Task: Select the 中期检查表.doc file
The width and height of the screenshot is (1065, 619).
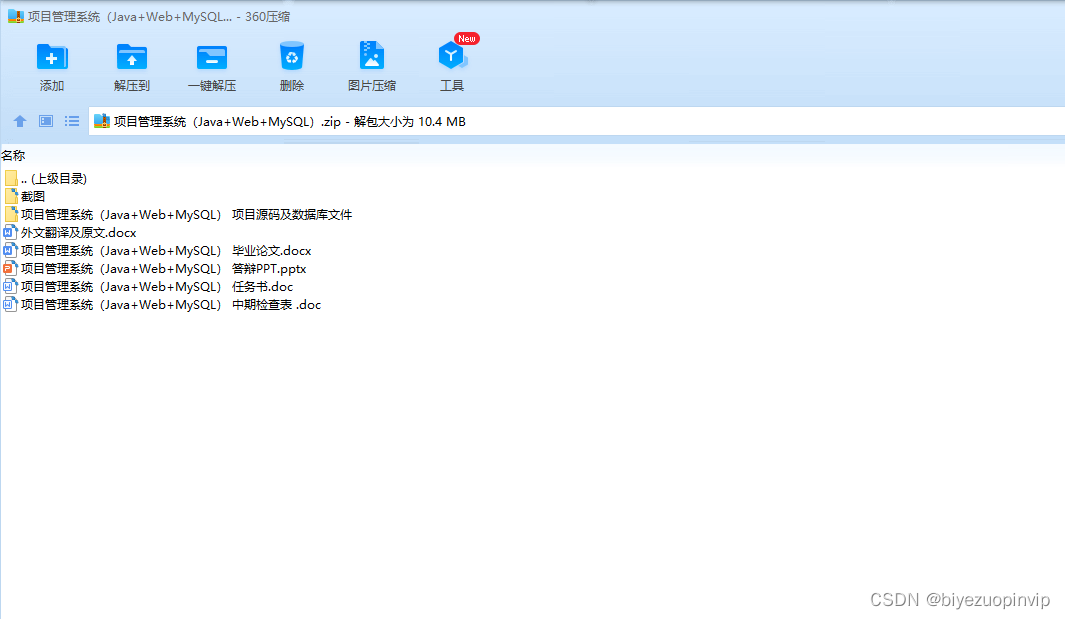Action: [160, 304]
